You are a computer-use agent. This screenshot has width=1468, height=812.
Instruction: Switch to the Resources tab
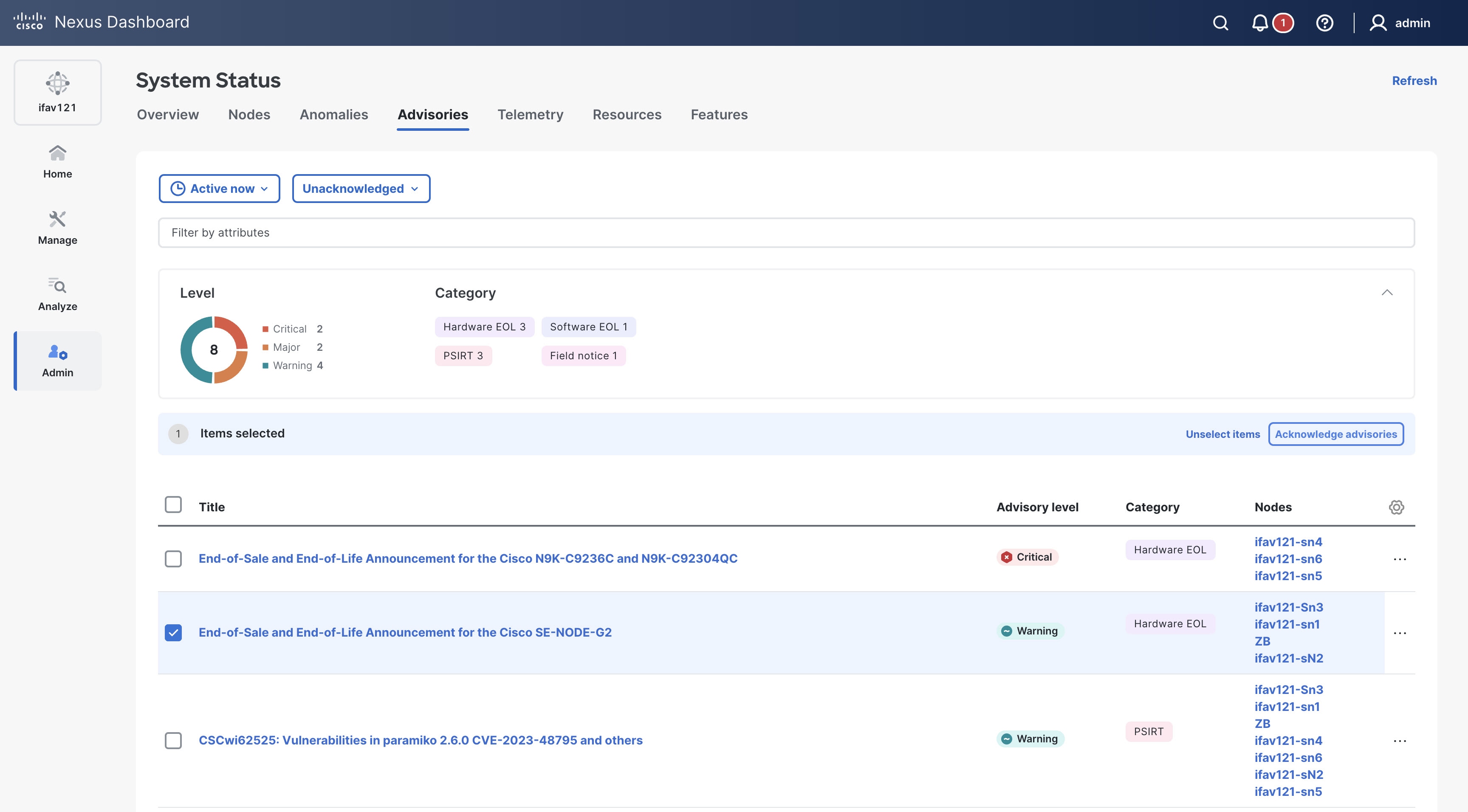pos(627,115)
